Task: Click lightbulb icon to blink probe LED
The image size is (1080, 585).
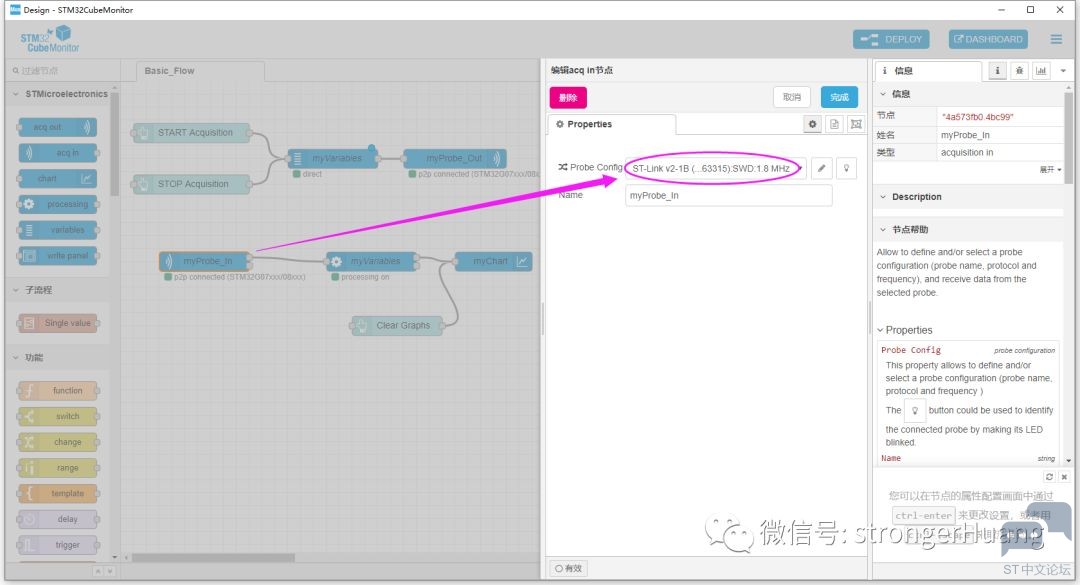Action: 847,168
